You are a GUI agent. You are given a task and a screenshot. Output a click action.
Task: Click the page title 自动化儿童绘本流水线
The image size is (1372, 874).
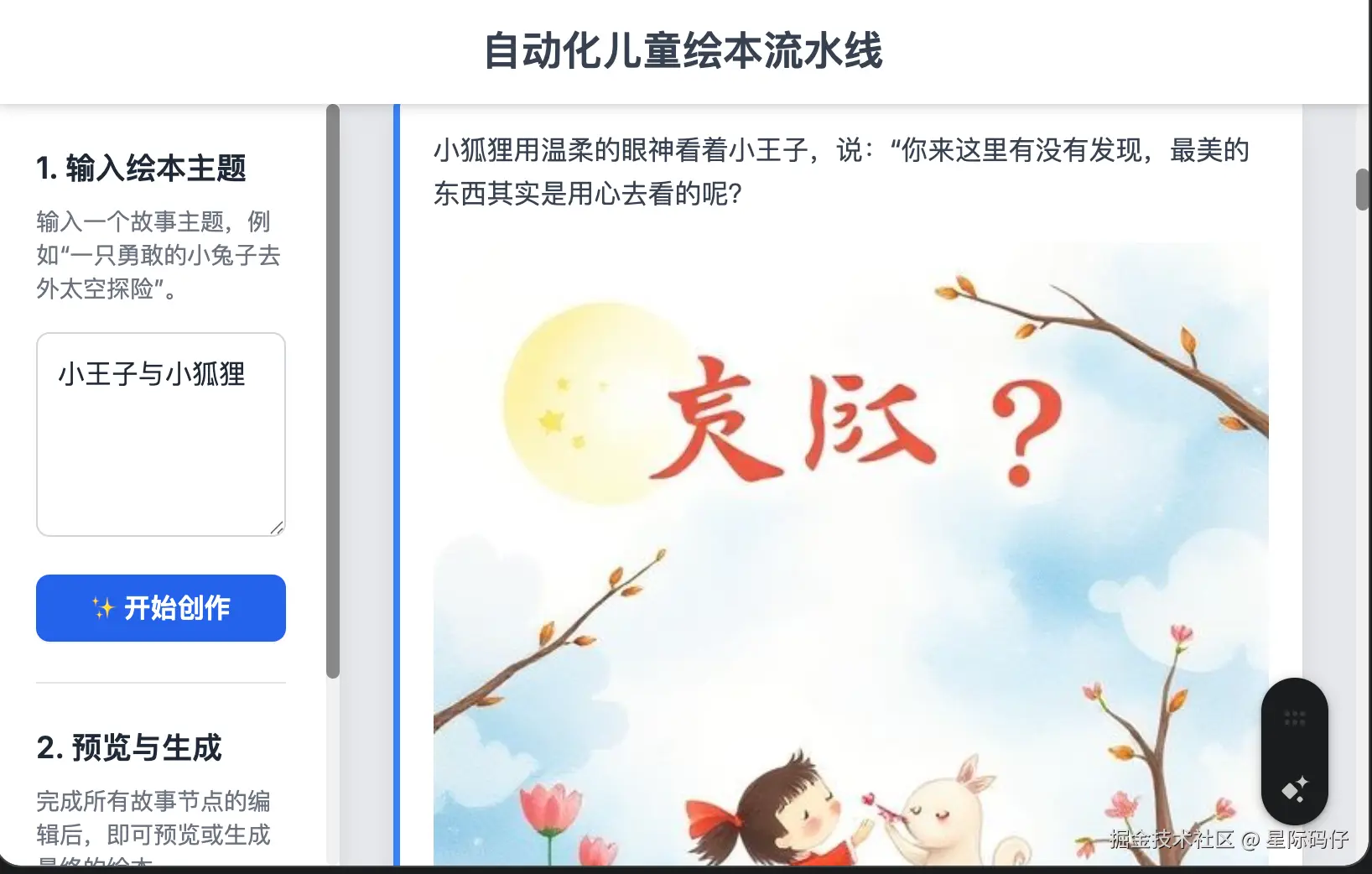pyautogui.click(x=683, y=50)
